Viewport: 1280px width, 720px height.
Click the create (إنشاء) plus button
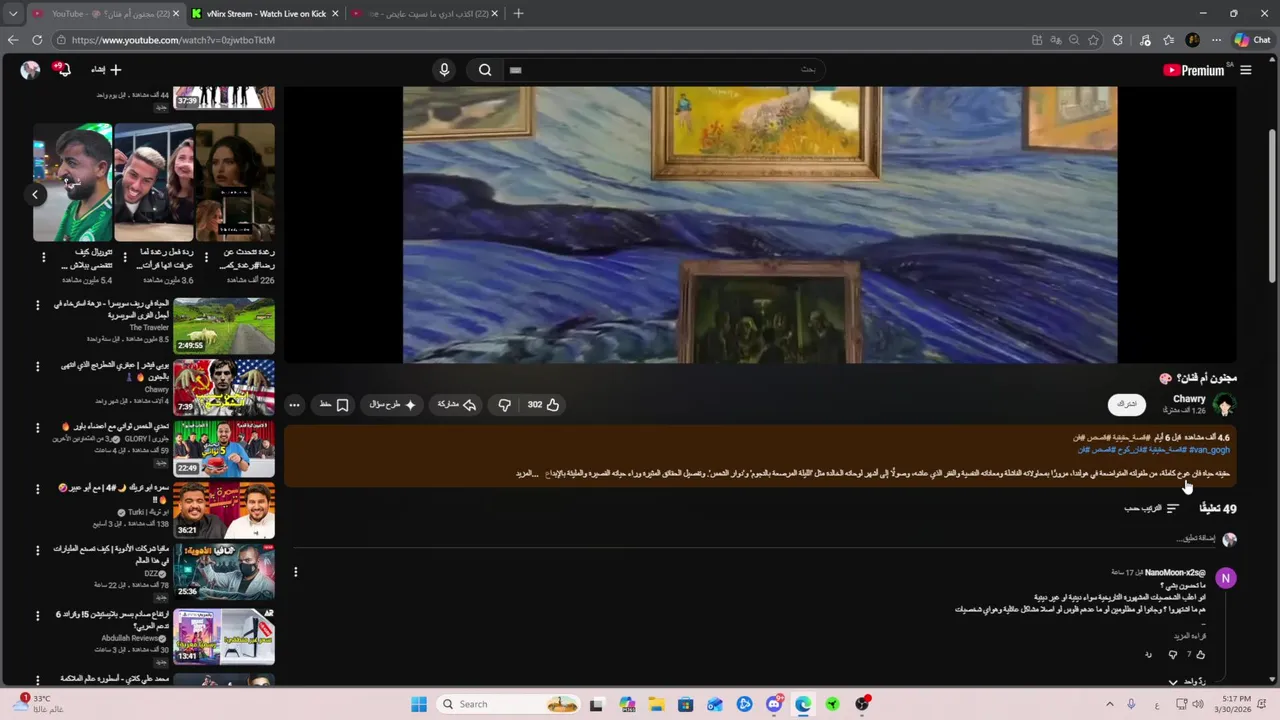pos(106,70)
